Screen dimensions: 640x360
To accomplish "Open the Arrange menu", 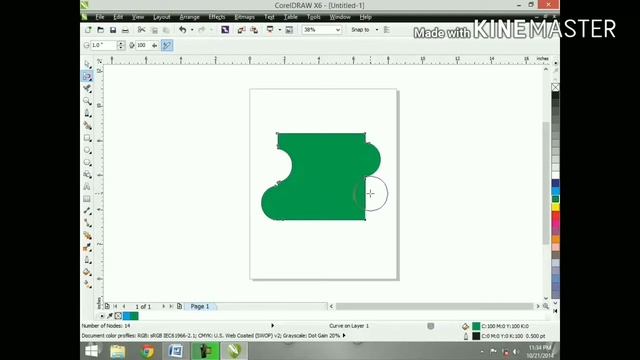I will tap(189, 17).
